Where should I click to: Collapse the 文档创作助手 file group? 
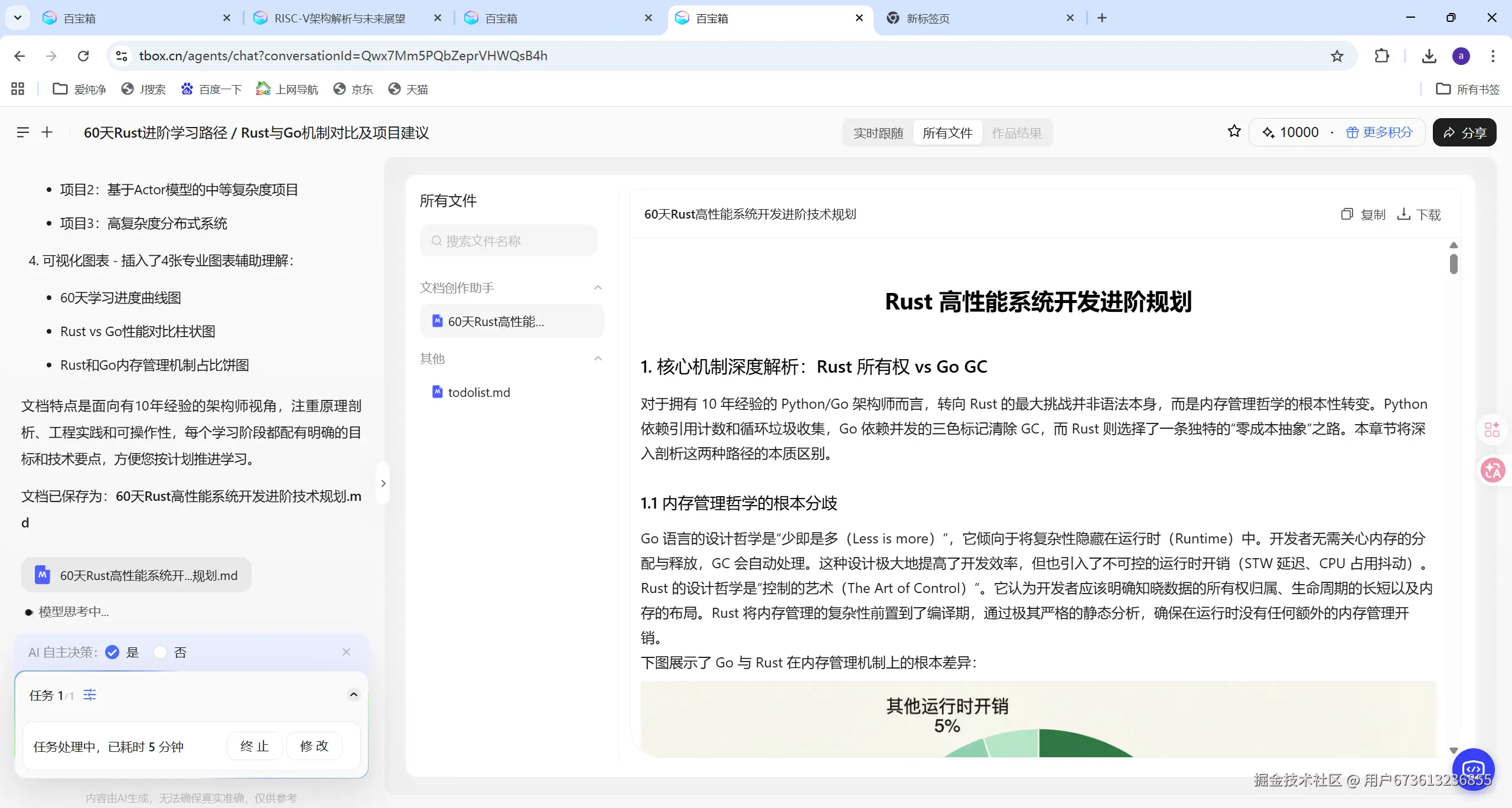pos(598,288)
